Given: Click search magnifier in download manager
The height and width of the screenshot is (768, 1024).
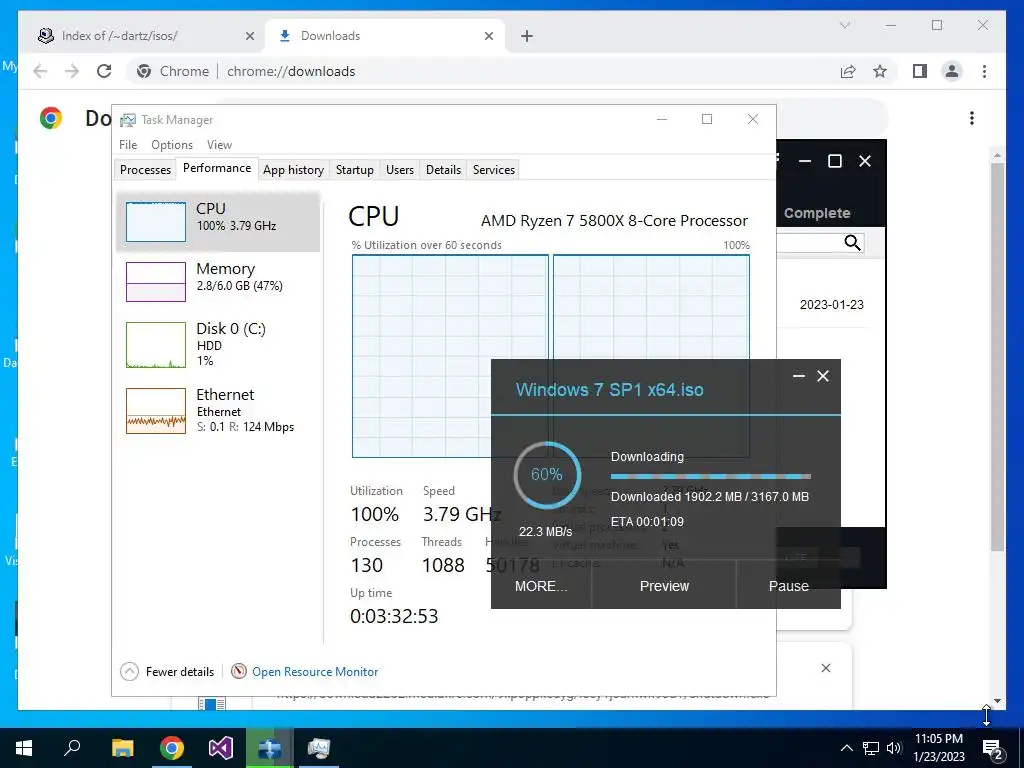Looking at the screenshot, I should pyautogui.click(x=852, y=243).
